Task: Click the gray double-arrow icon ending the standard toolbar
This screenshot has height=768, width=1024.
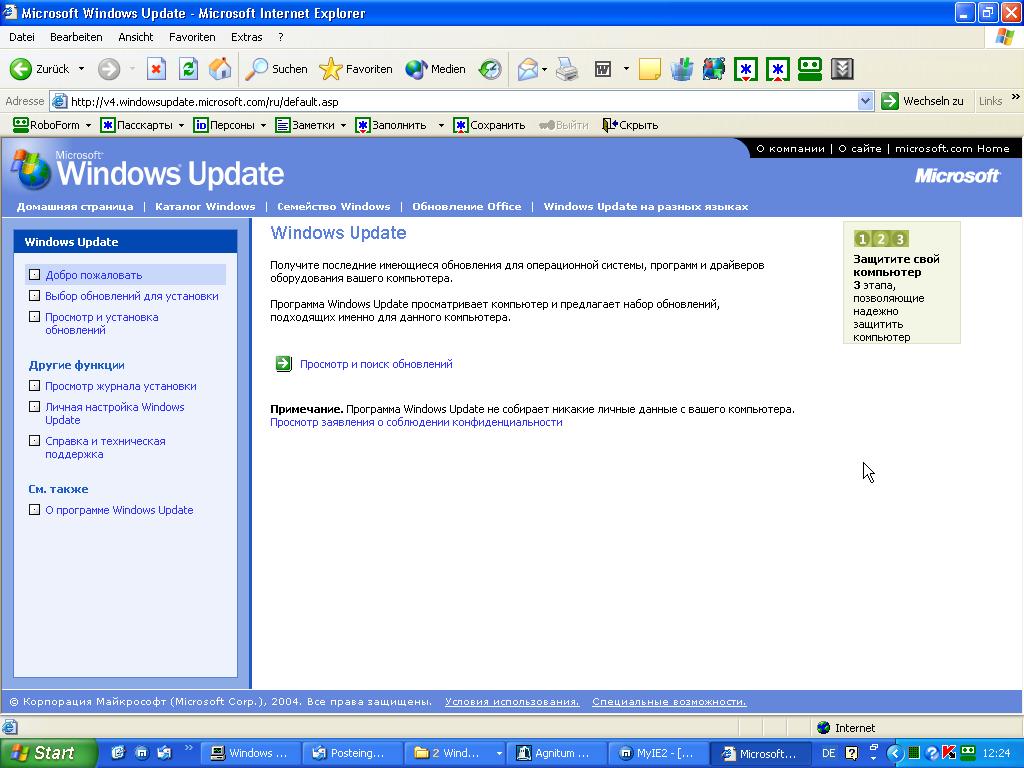Action: point(842,69)
